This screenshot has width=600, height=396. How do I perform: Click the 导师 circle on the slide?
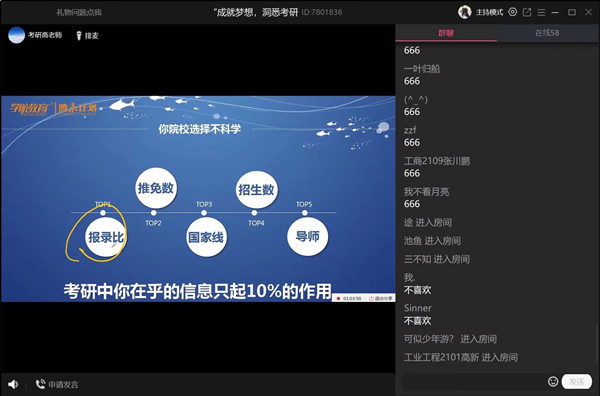point(307,236)
